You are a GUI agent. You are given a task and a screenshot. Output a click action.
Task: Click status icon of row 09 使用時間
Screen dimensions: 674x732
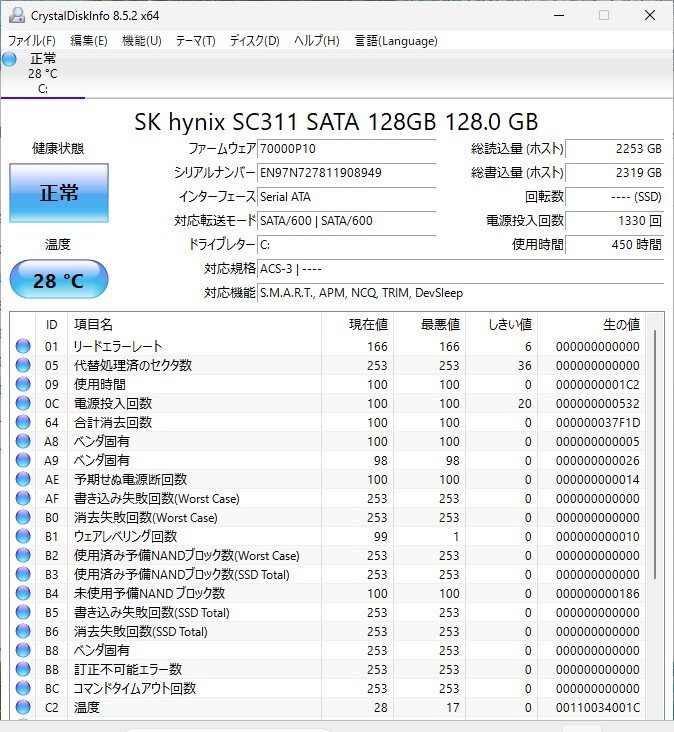23,384
